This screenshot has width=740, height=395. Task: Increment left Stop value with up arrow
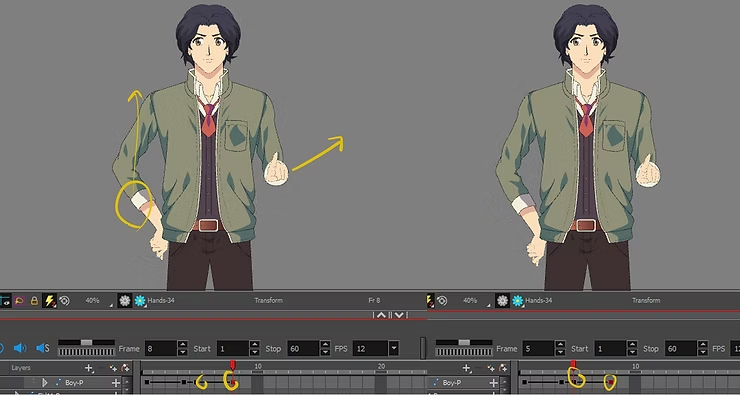[x=325, y=345]
